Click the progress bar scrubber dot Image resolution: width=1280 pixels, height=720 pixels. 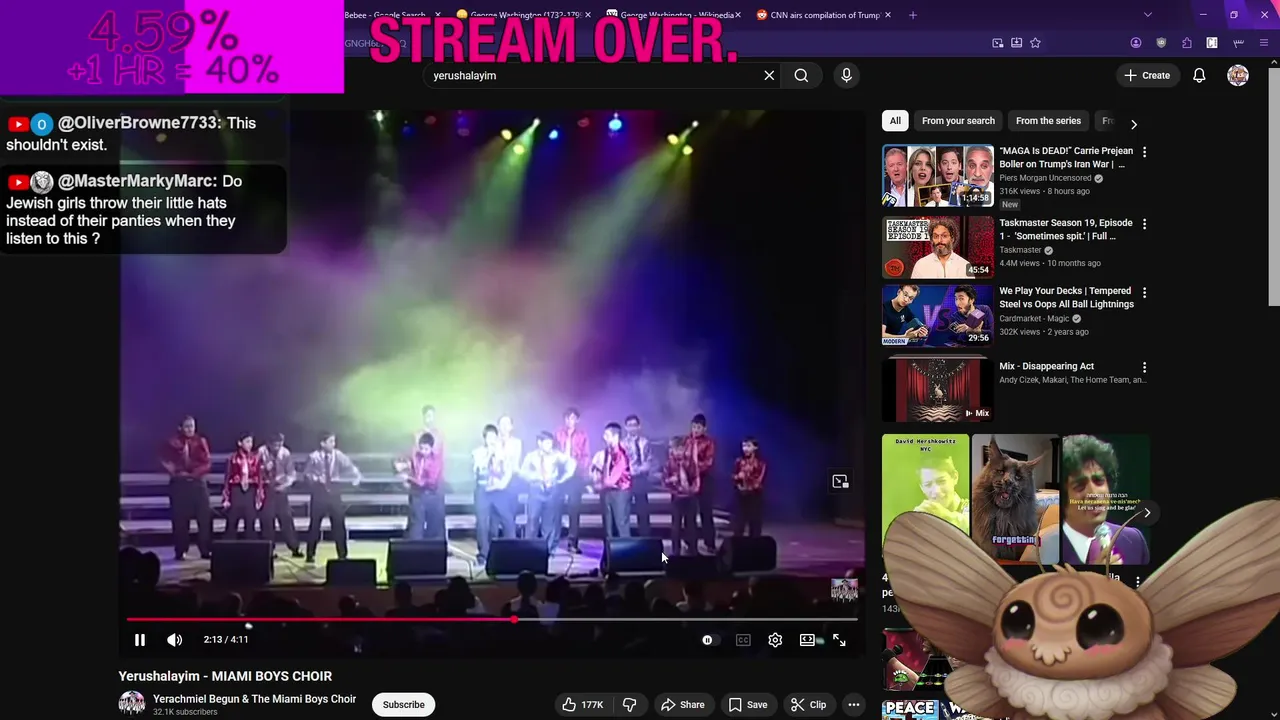coord(514,620)
